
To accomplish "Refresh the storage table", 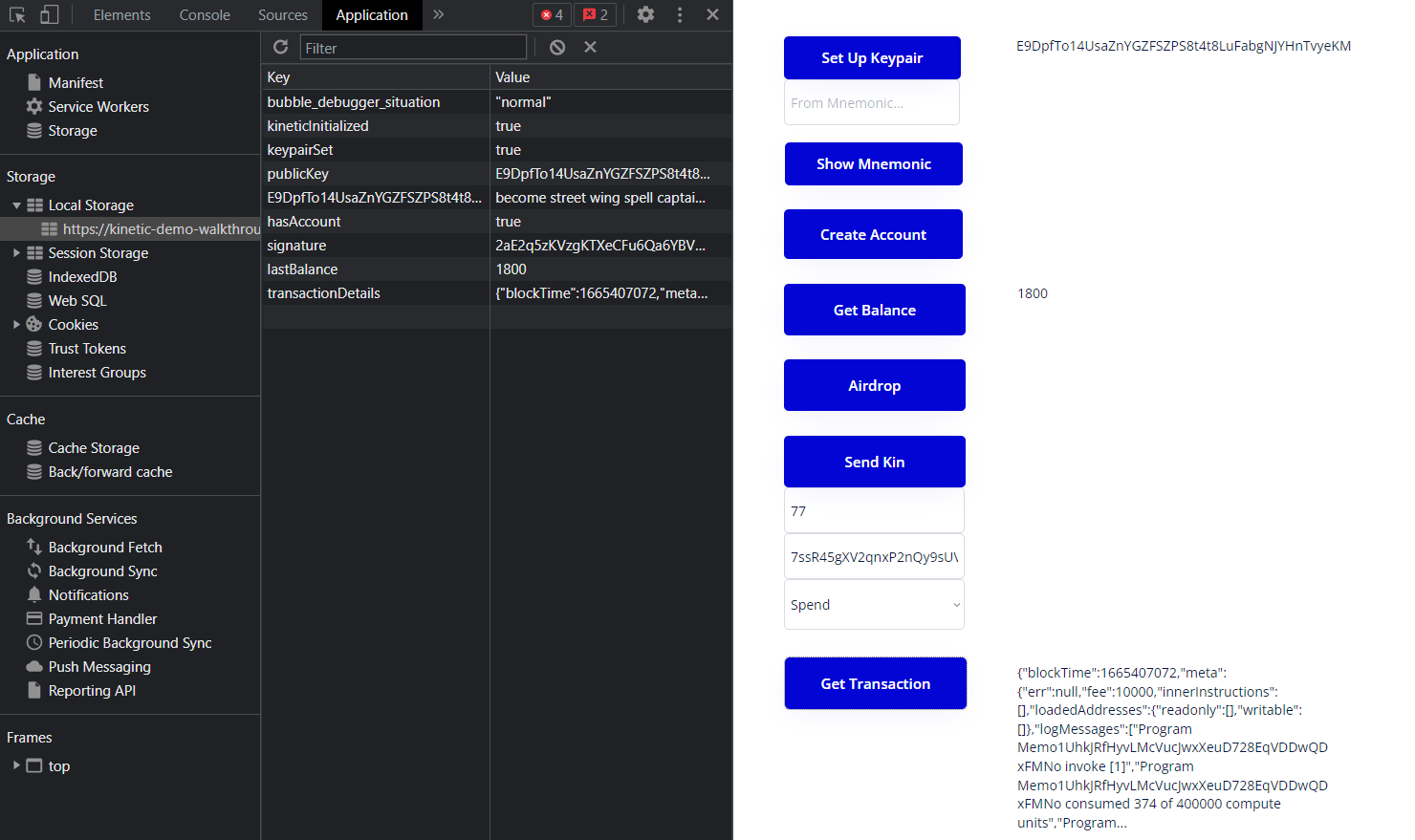I will [280, 47].
